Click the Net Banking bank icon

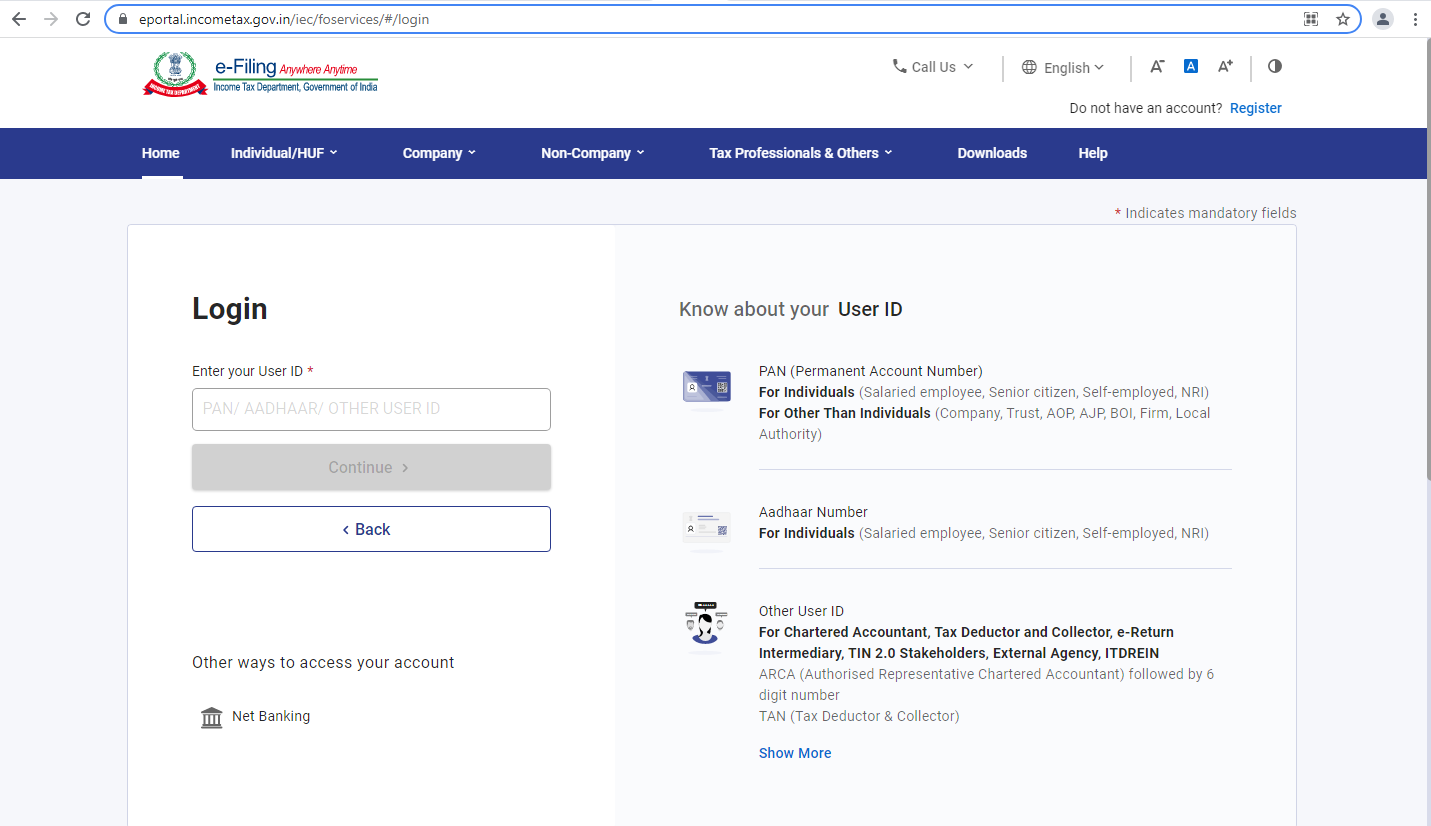212,717
